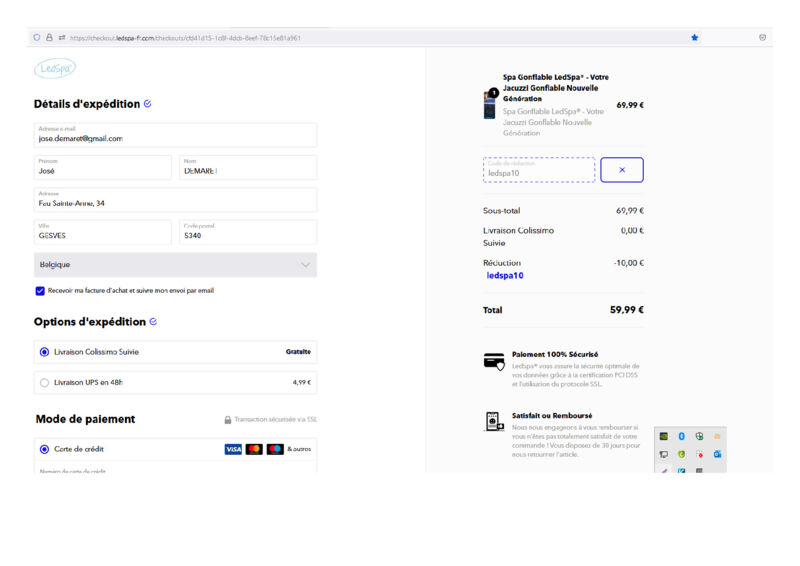Image resolution: width=800 pixels, height=566 pixels.
Task: Open the Outlook tray icon
Action: click(x=717, y=454)
